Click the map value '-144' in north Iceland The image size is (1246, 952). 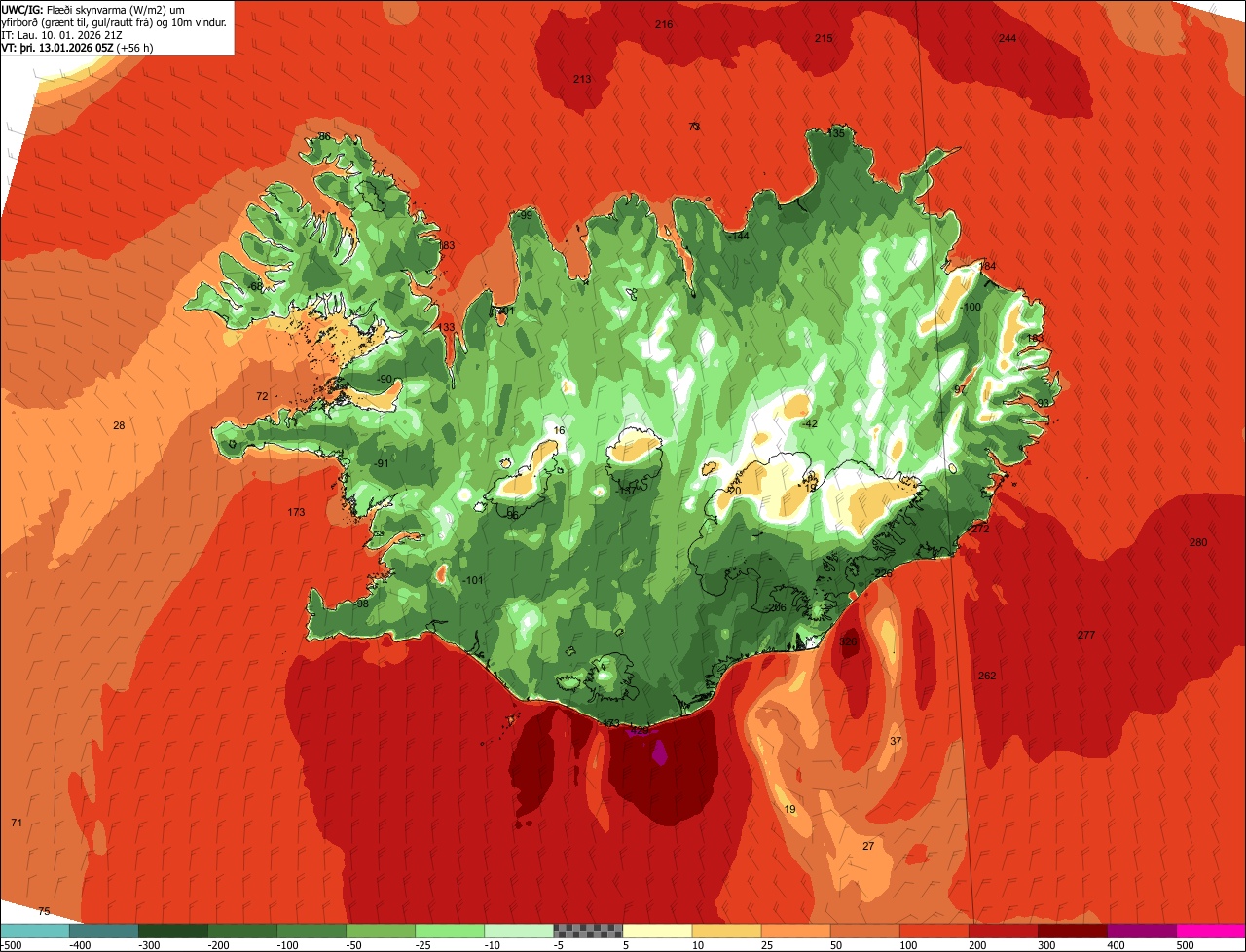point(739,236)
